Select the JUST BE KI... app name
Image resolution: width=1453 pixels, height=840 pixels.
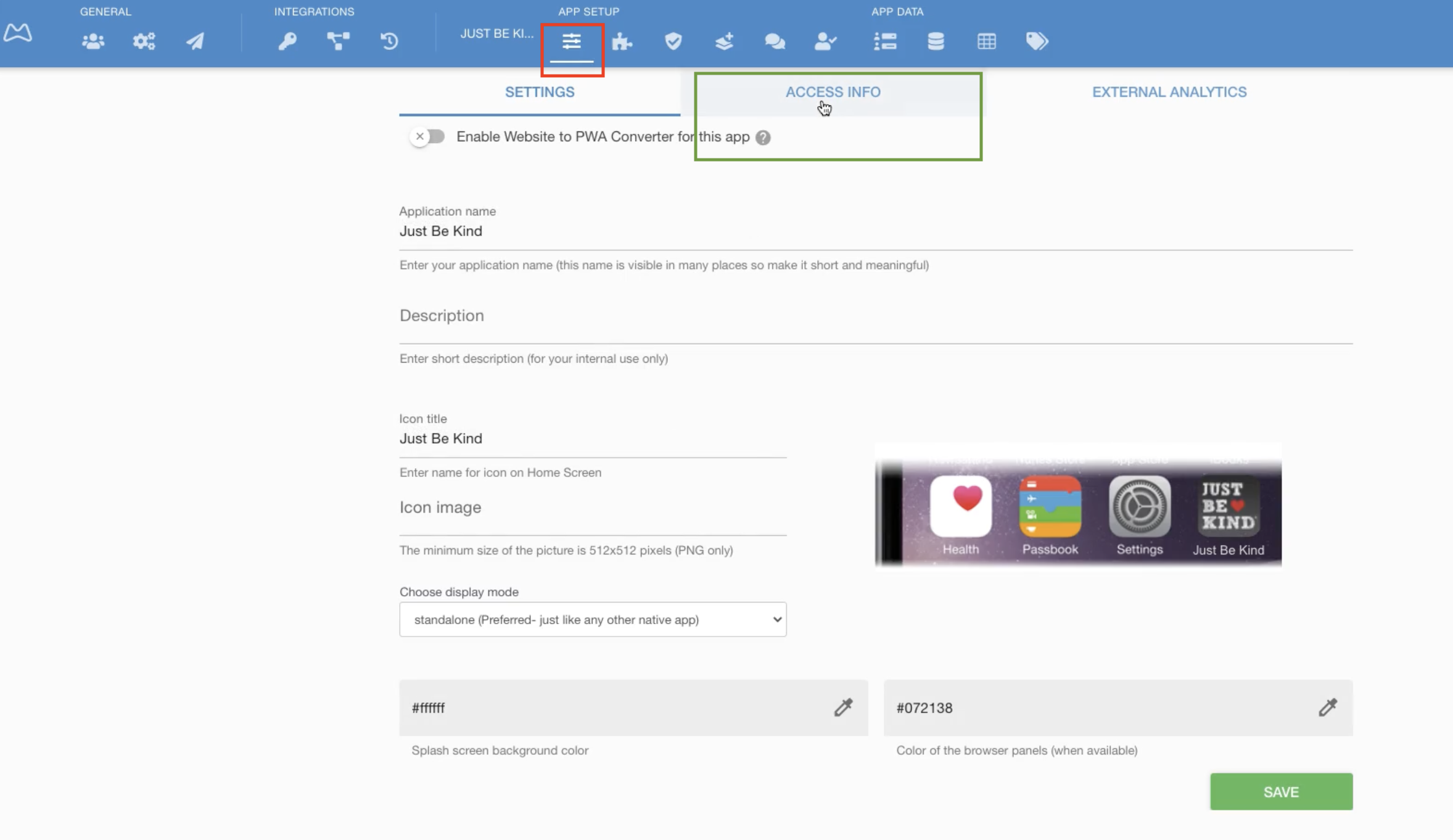coord(497,33)
